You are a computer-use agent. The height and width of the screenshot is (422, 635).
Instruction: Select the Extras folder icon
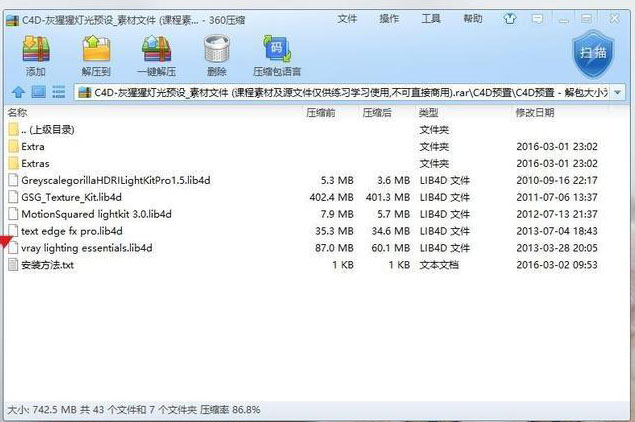14,164
